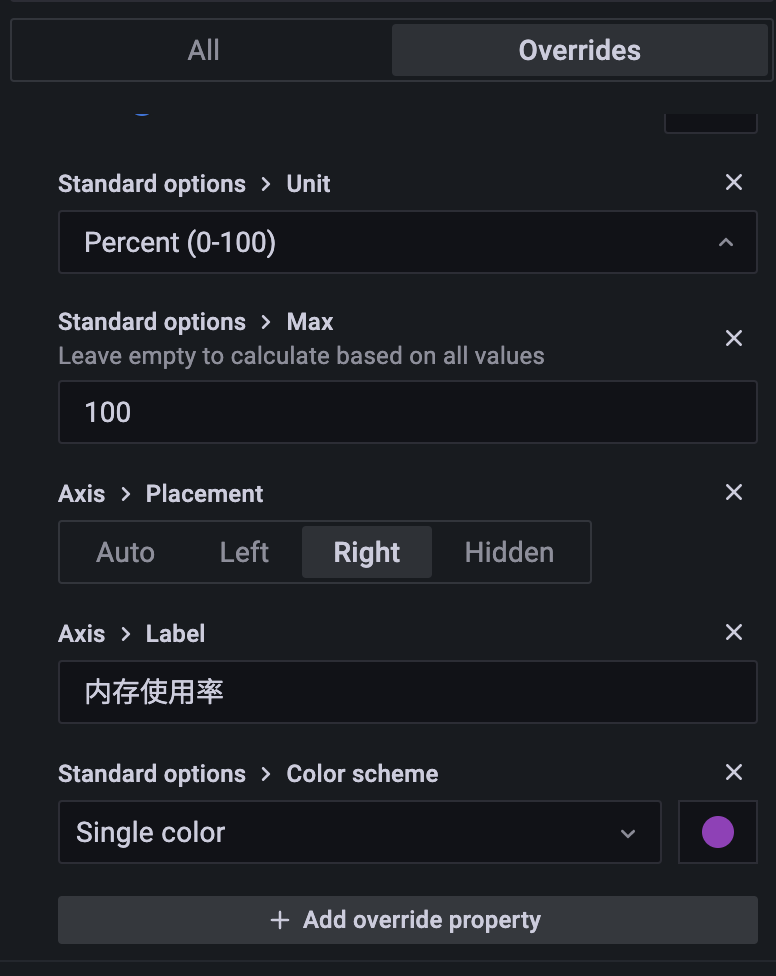Remove the Unit override property
776x976 pixels.
(734, 182)
